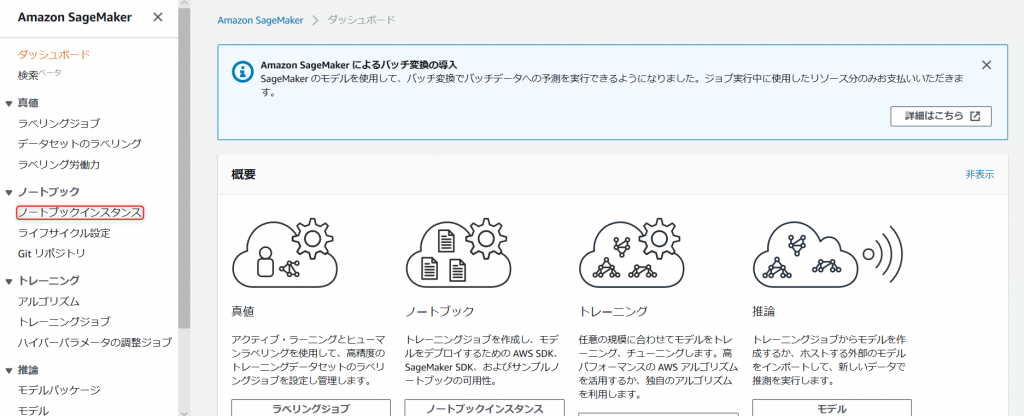Open the 詳細はこちら external link button
Image resolution: width=1024 pixels, height=416 pixels.
(x=940, y=116)
